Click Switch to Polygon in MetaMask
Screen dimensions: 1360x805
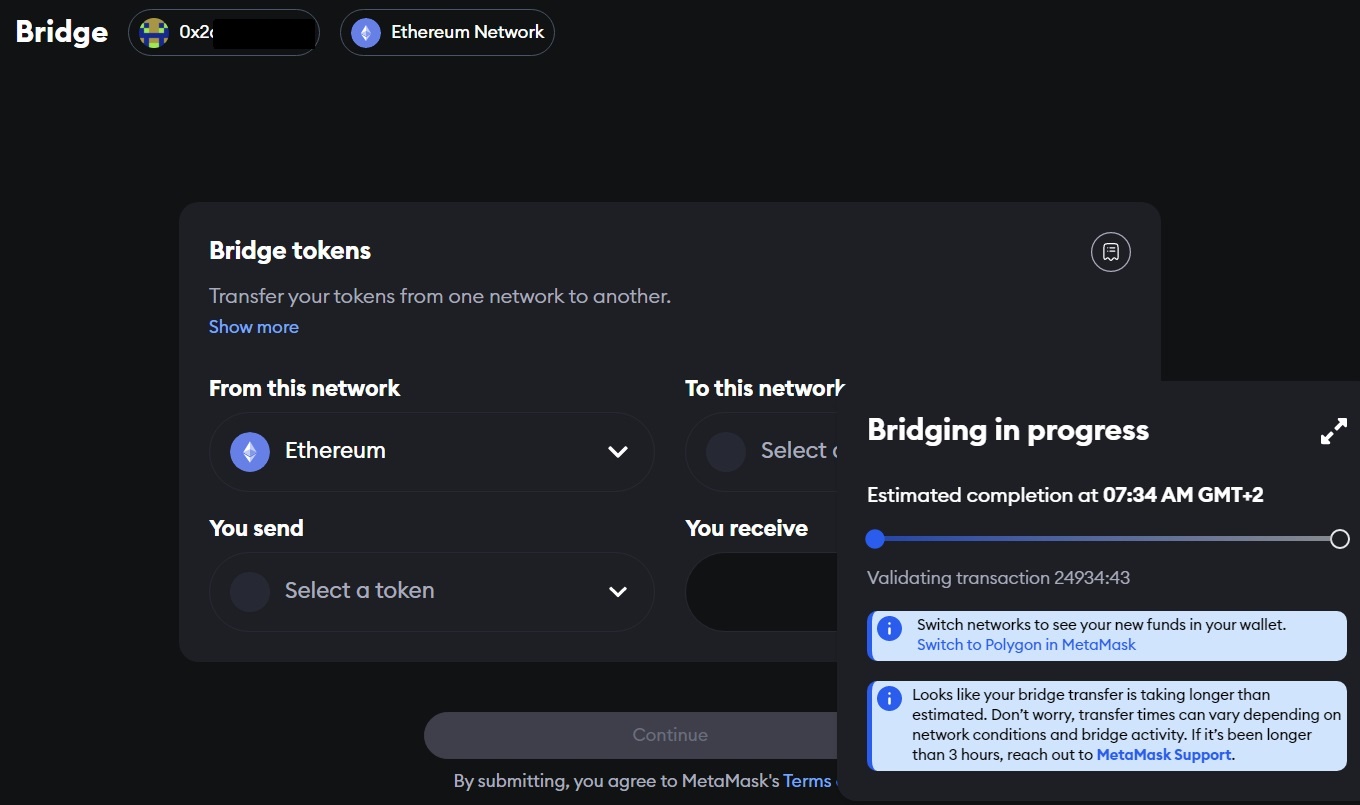click(1026, 645)
